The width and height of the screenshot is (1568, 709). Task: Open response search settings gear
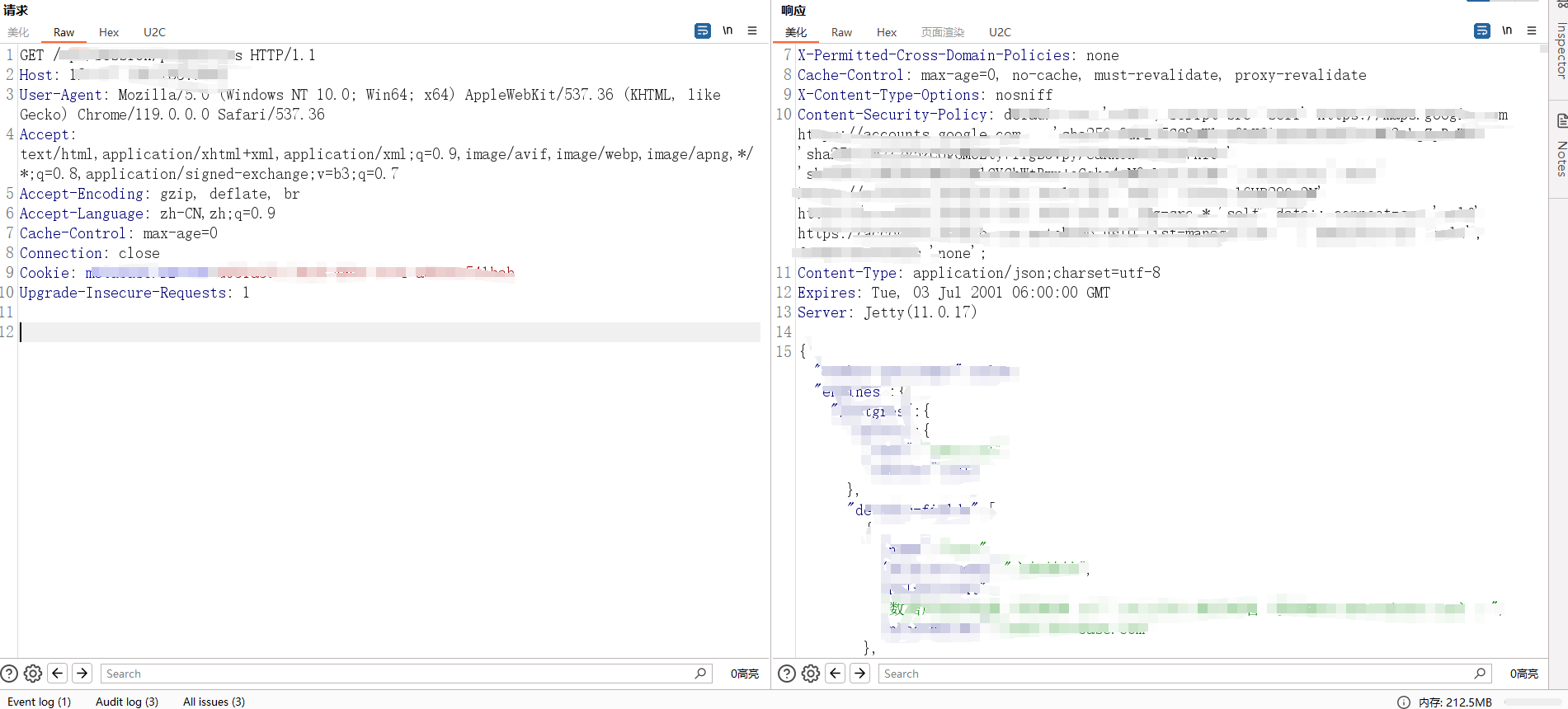811,674
